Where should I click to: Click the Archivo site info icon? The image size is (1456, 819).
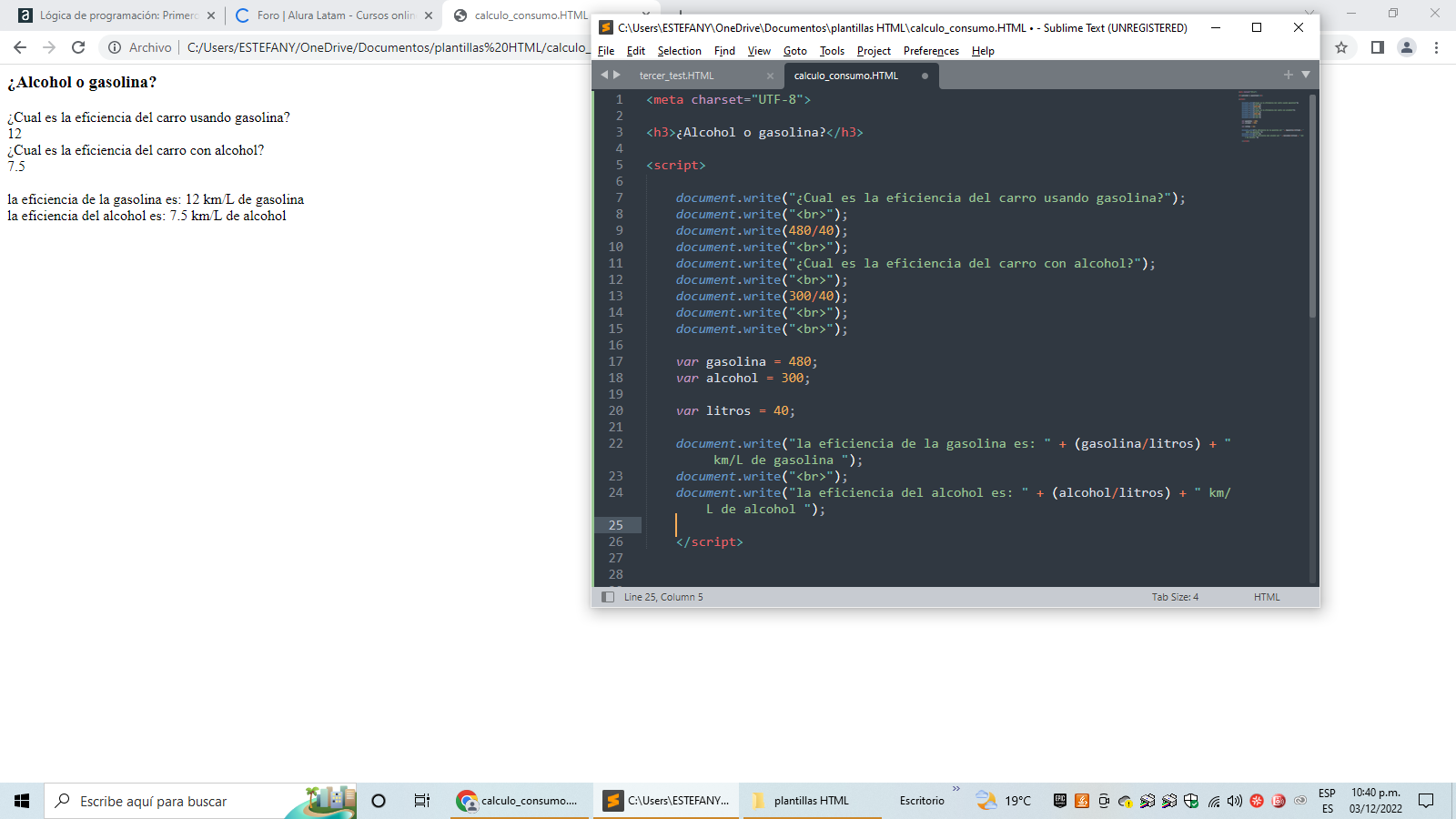coord(115,47)
